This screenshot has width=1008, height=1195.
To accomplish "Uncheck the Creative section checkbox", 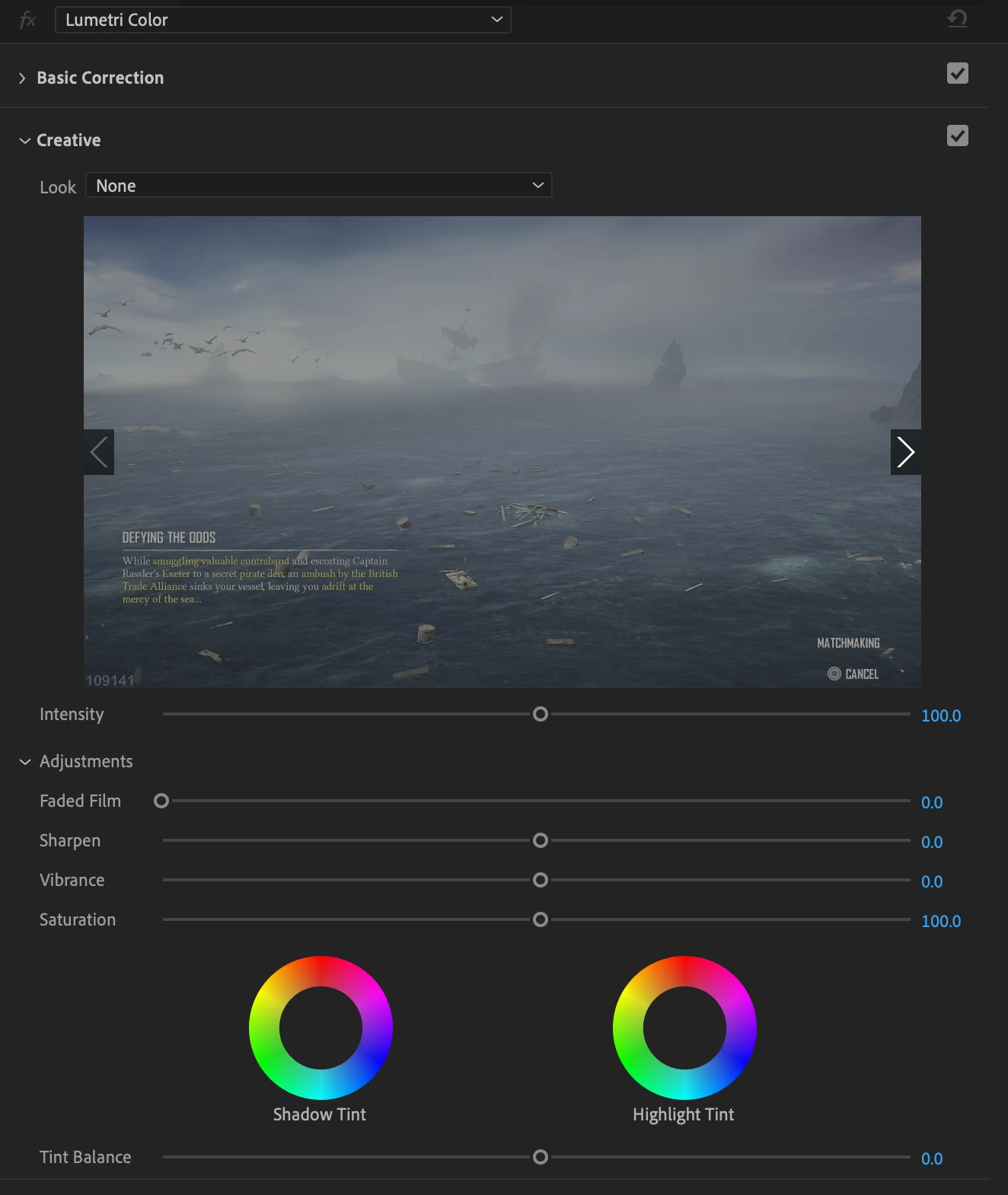I will point(958,136).
